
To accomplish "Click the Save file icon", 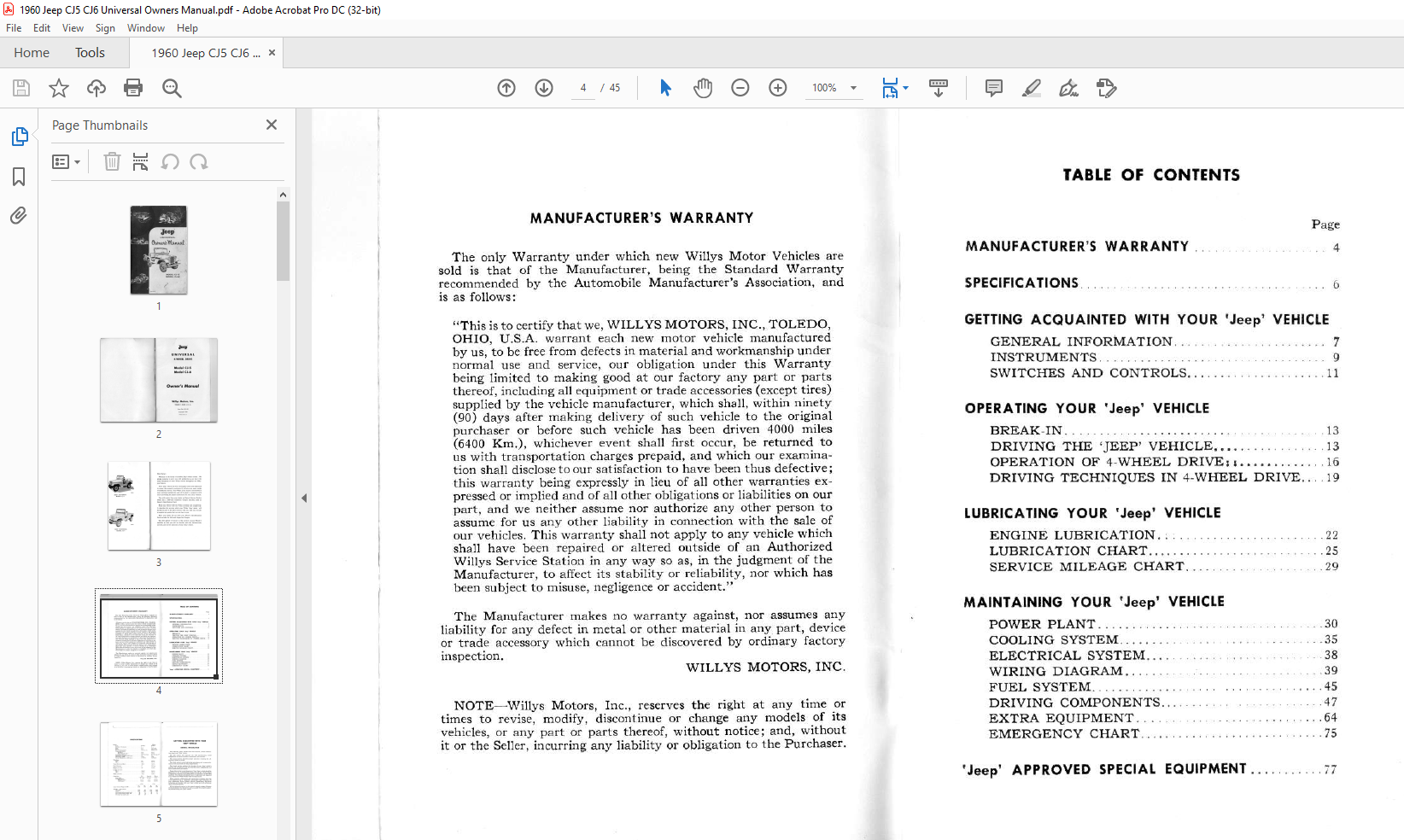I will tap(21, 88).
